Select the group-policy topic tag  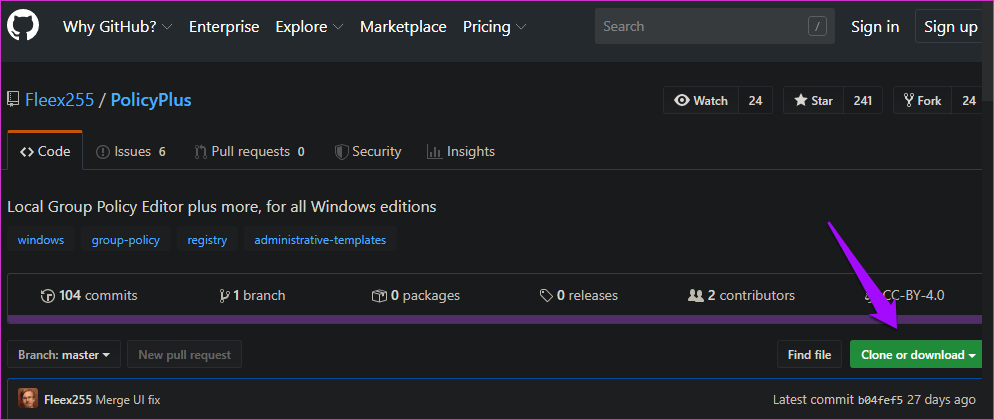click(125, 240)
